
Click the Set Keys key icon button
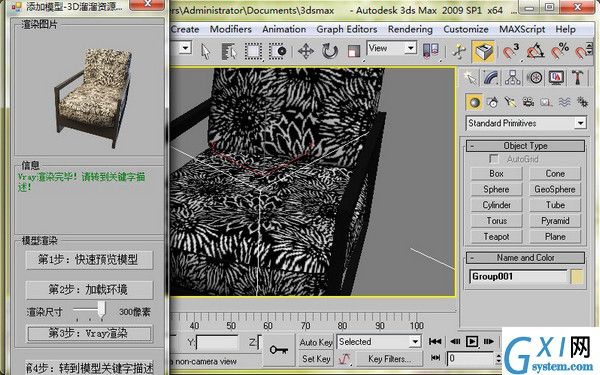279,349
